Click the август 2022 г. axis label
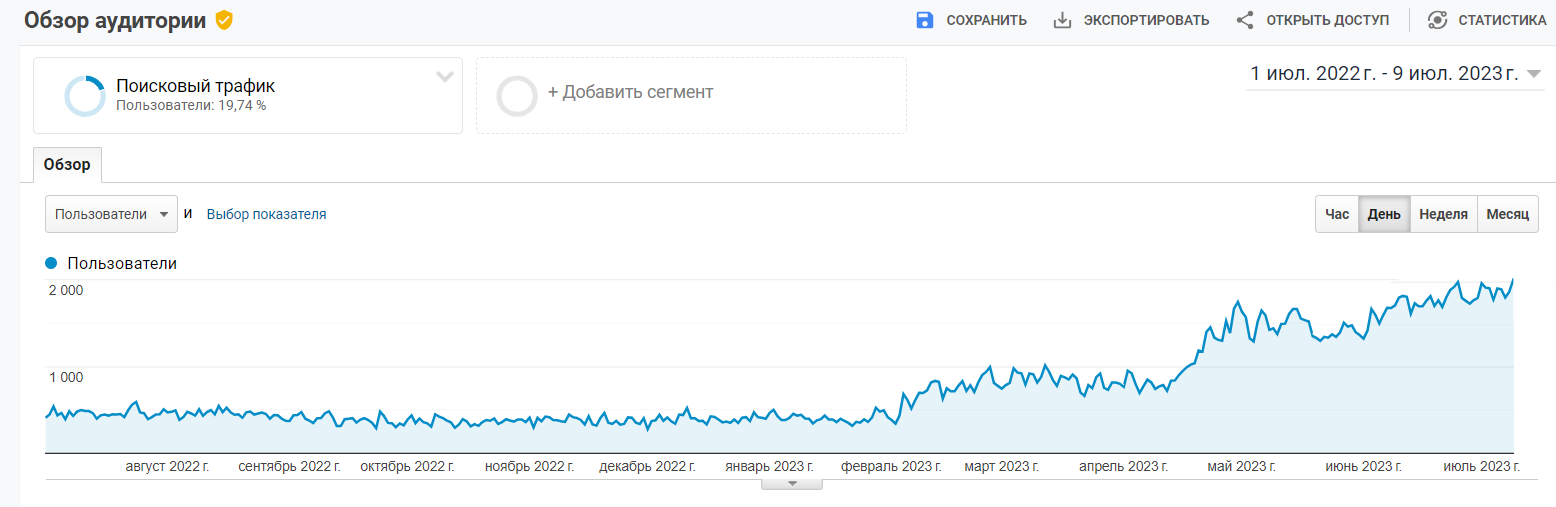Screen dimensions: 1556x507 [x=167, y=466]
